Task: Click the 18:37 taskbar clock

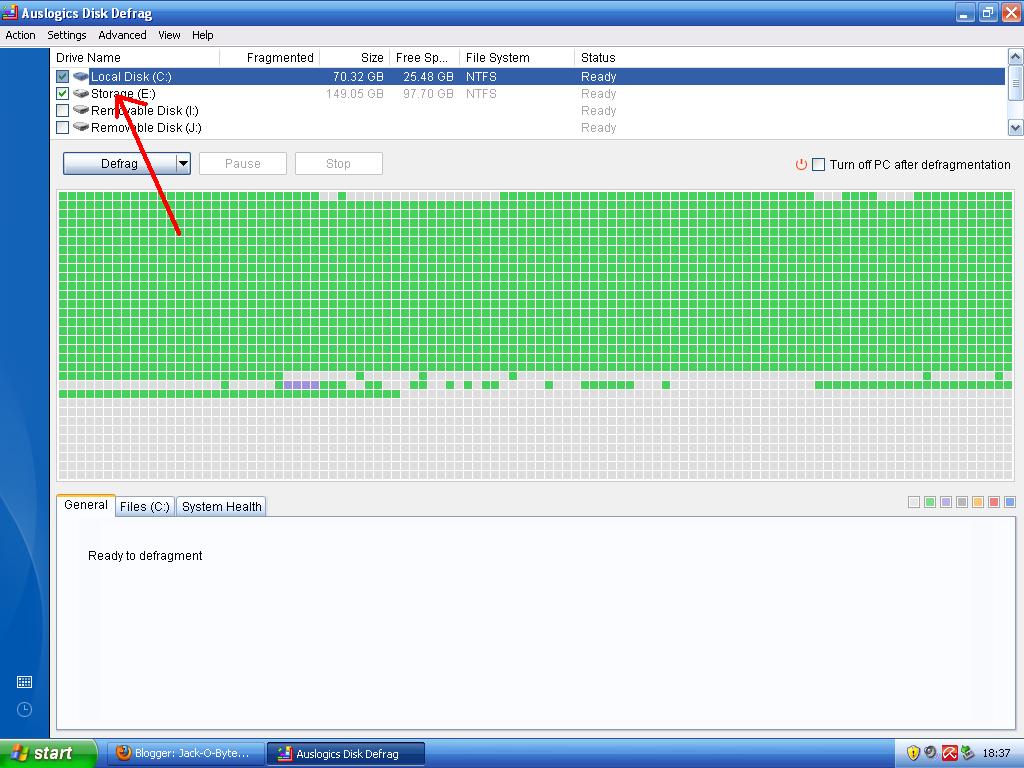Action: [996, 753]
